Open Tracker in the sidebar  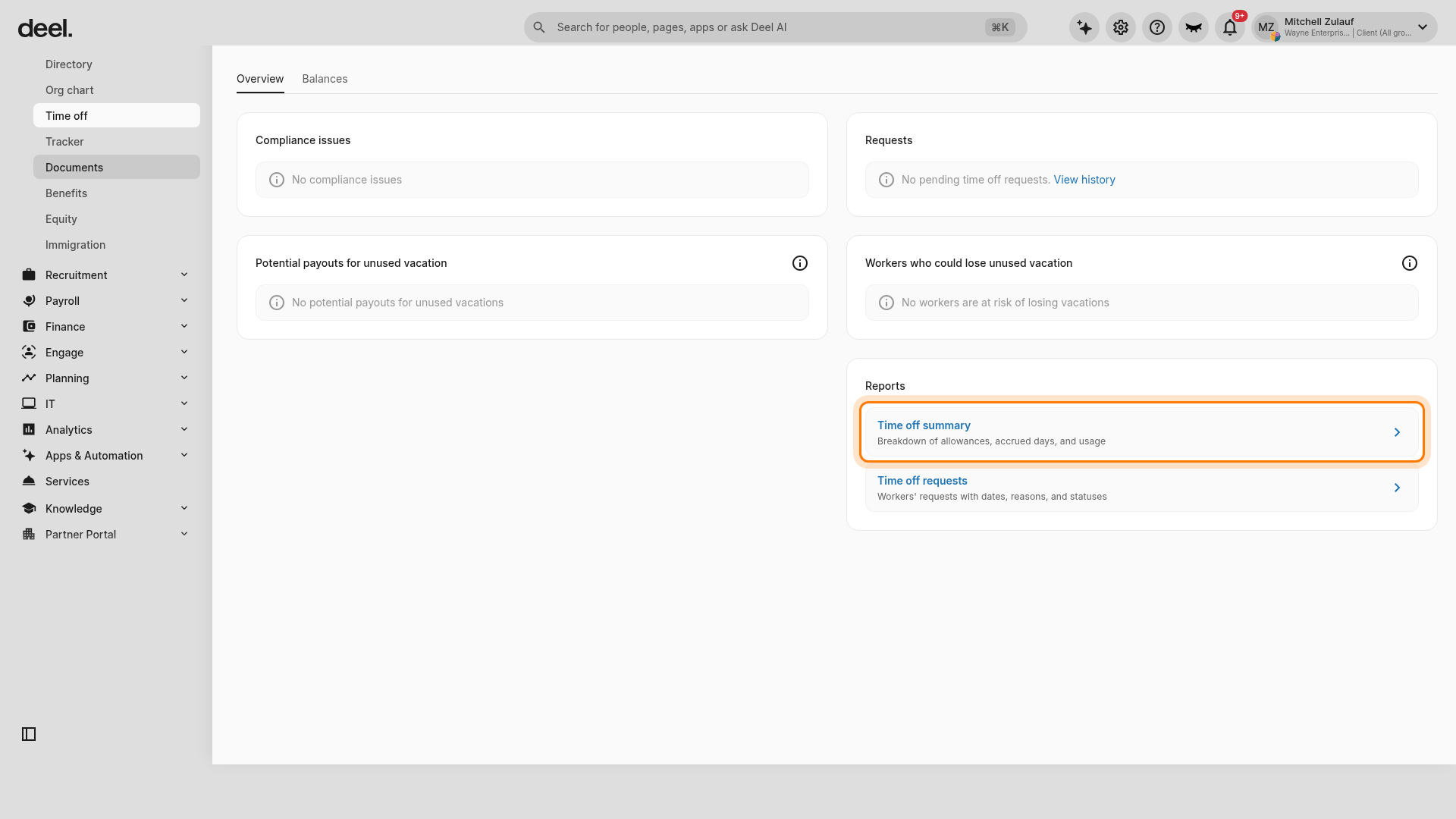tap(117, 142)
